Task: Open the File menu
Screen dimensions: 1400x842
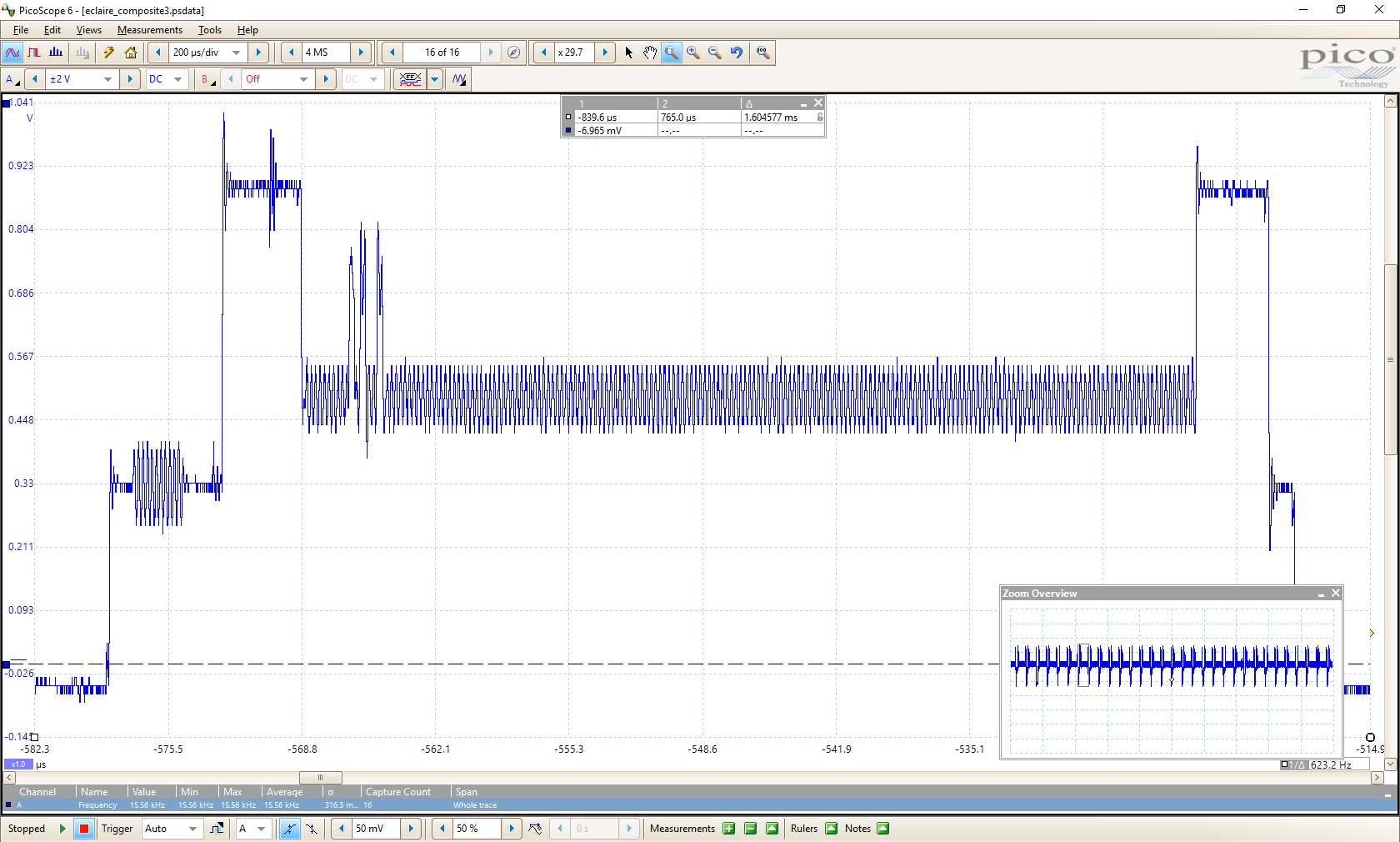Action: pos(21,30)
